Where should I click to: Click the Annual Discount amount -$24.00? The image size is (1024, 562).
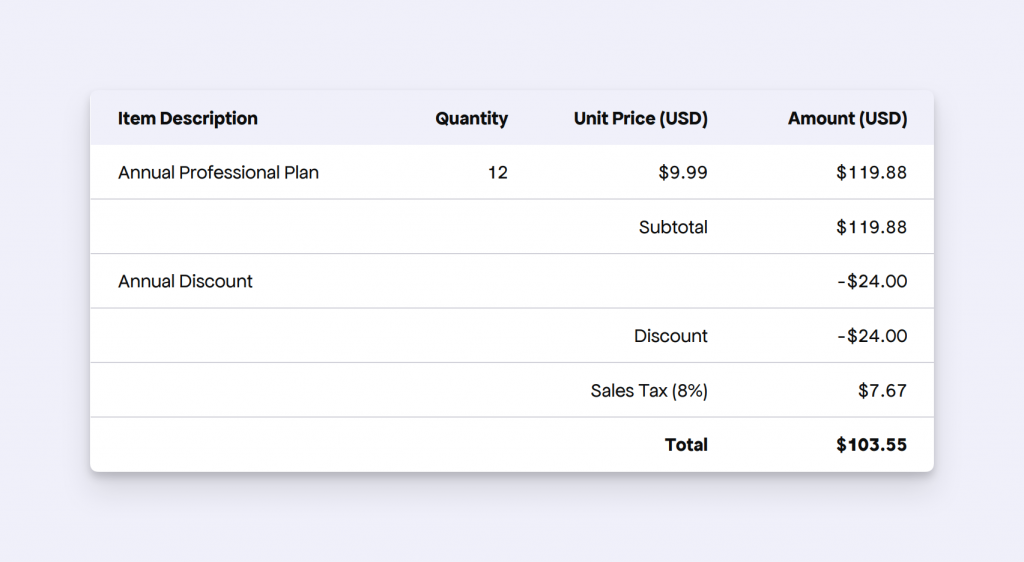click(872, 281)
